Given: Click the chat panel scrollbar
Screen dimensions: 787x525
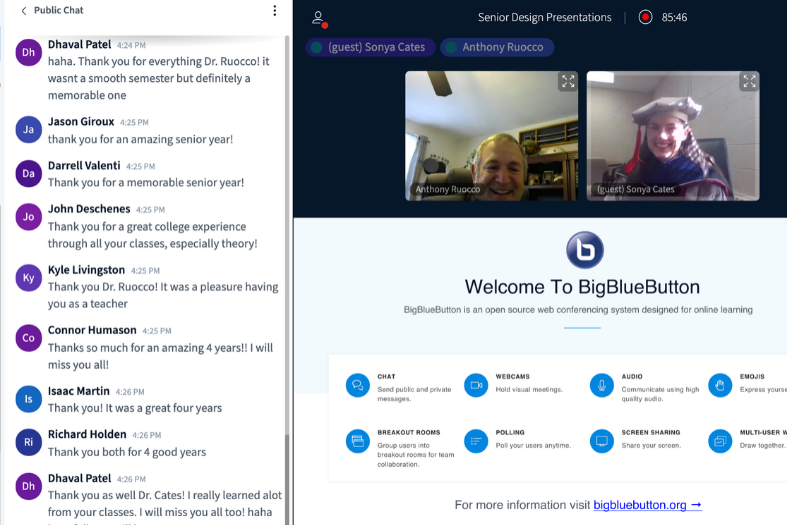Looking at the screenshot, I should [288, 300].
